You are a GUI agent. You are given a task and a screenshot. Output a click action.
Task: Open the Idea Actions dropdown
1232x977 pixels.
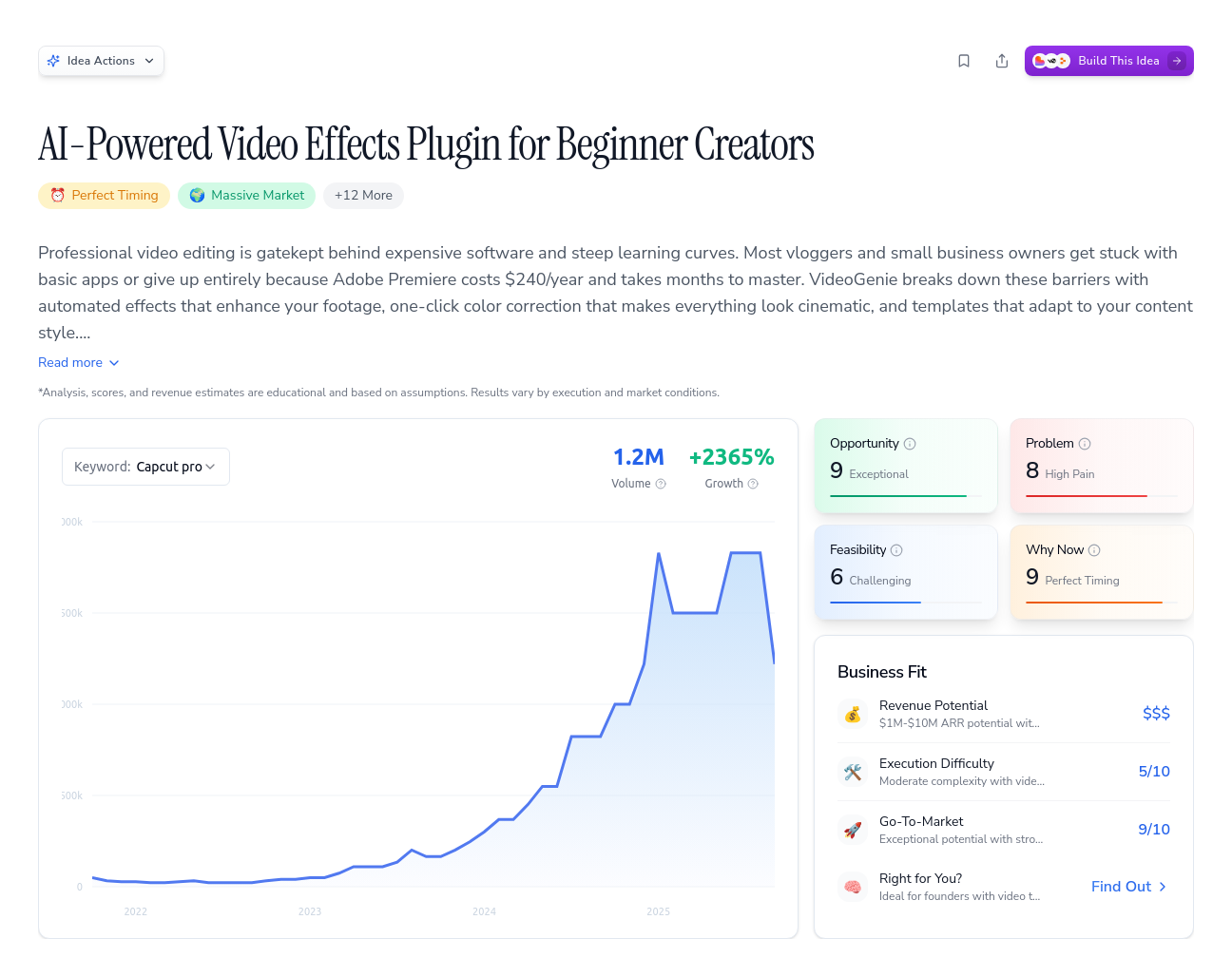tap(101, 60)
